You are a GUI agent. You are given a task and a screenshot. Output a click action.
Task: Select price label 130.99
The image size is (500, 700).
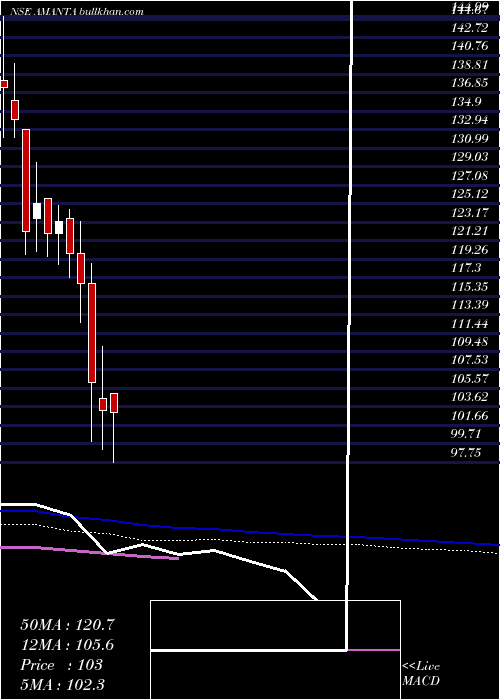pyautogui.click(x=470, y=139)
